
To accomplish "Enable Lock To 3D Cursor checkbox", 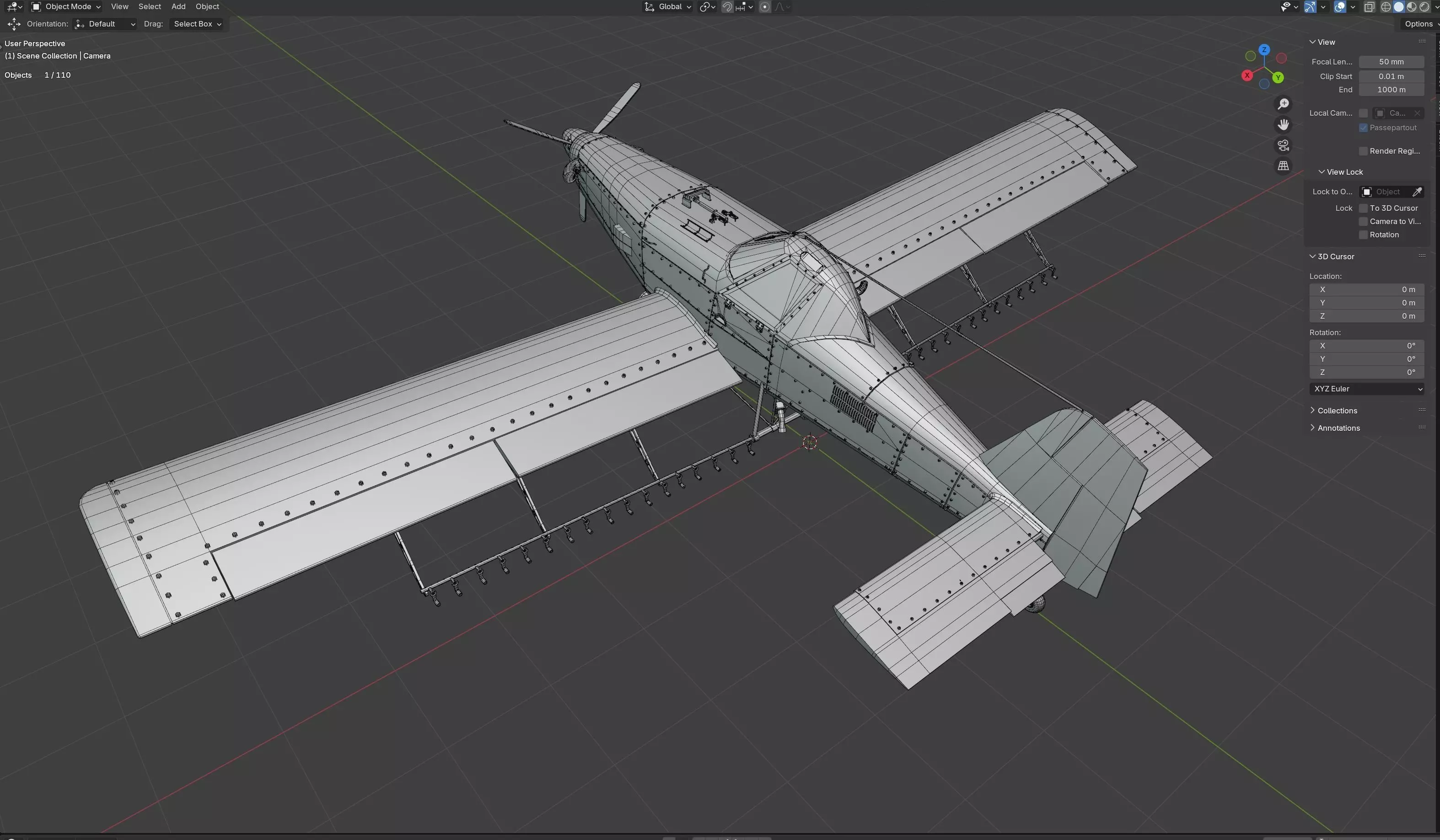I will 1364,209.
